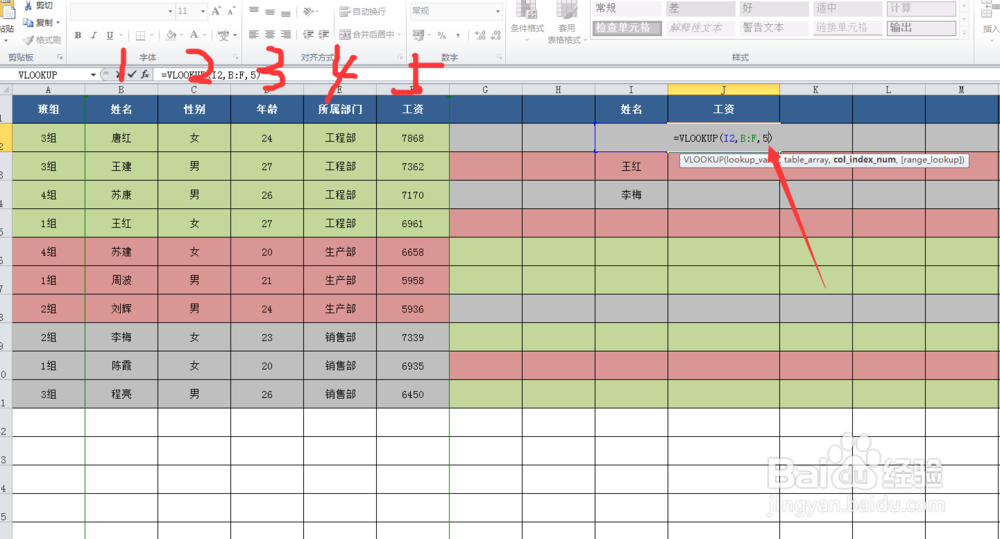Click the accounting number format icon
The width and height of the screenshot is (1000, 539).
(418, 34)
